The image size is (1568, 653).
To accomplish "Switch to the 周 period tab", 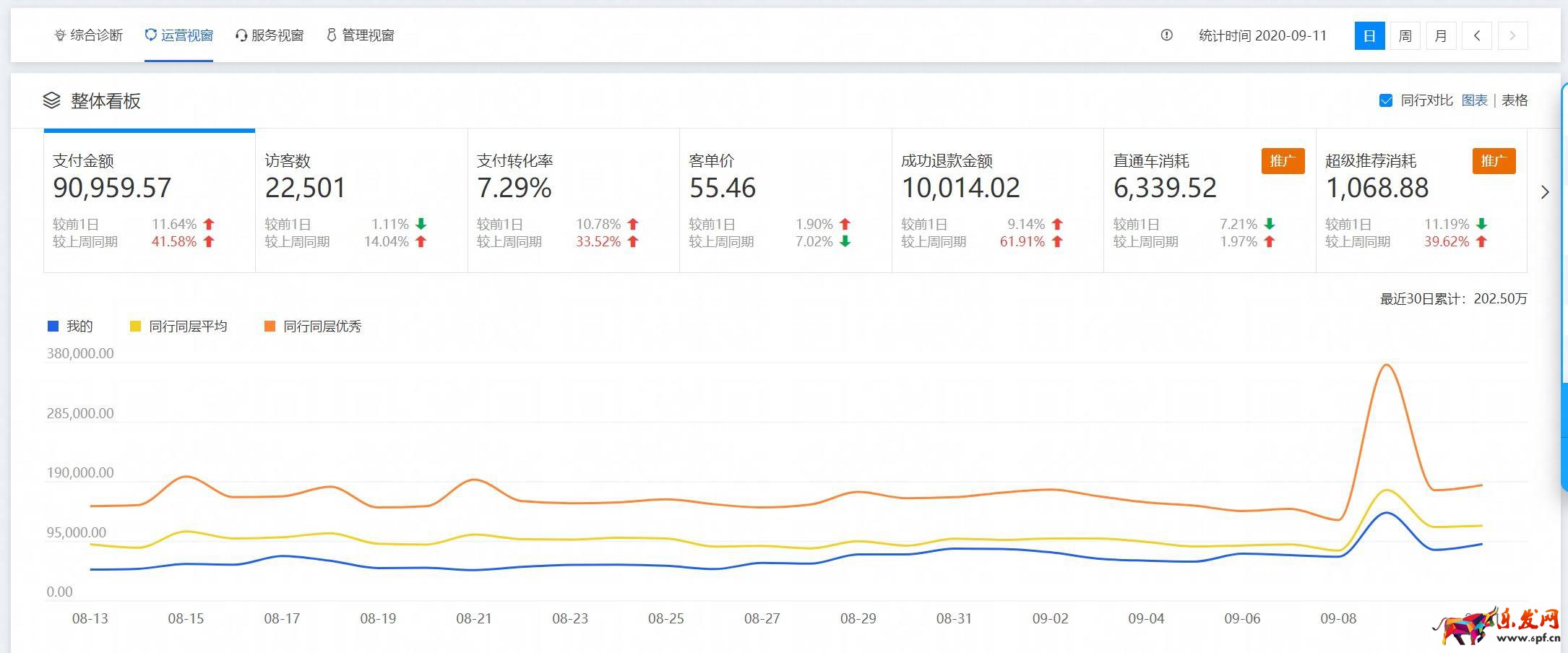I will click(1405, 35).
